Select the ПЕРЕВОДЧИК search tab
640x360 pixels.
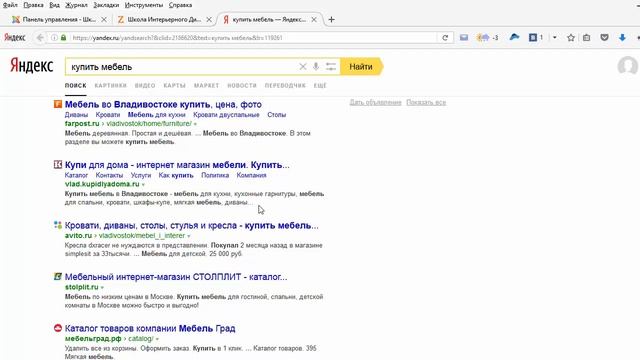(x=285, y=85)
